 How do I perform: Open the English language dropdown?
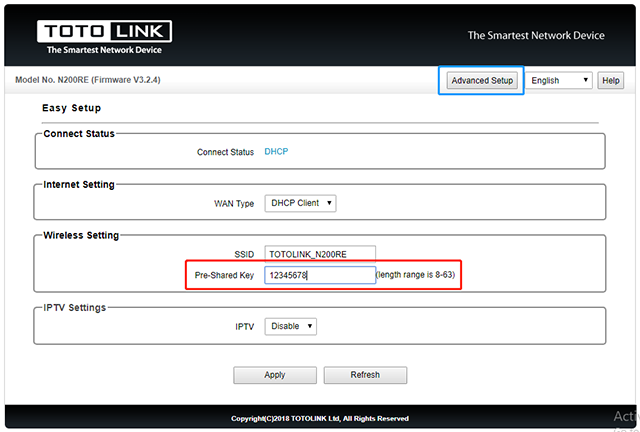pos(559,80)
